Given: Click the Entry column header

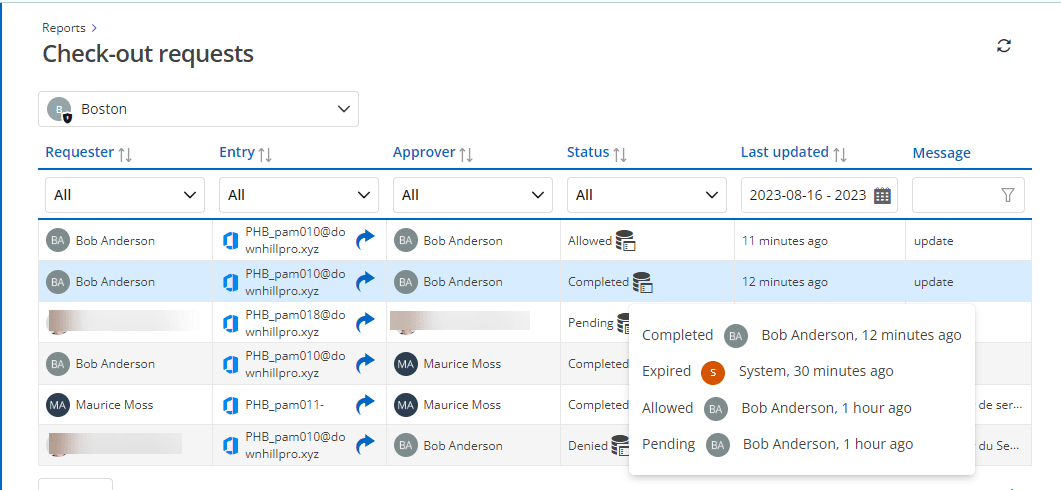Looking at the screenshot, I should pos(237,153).
